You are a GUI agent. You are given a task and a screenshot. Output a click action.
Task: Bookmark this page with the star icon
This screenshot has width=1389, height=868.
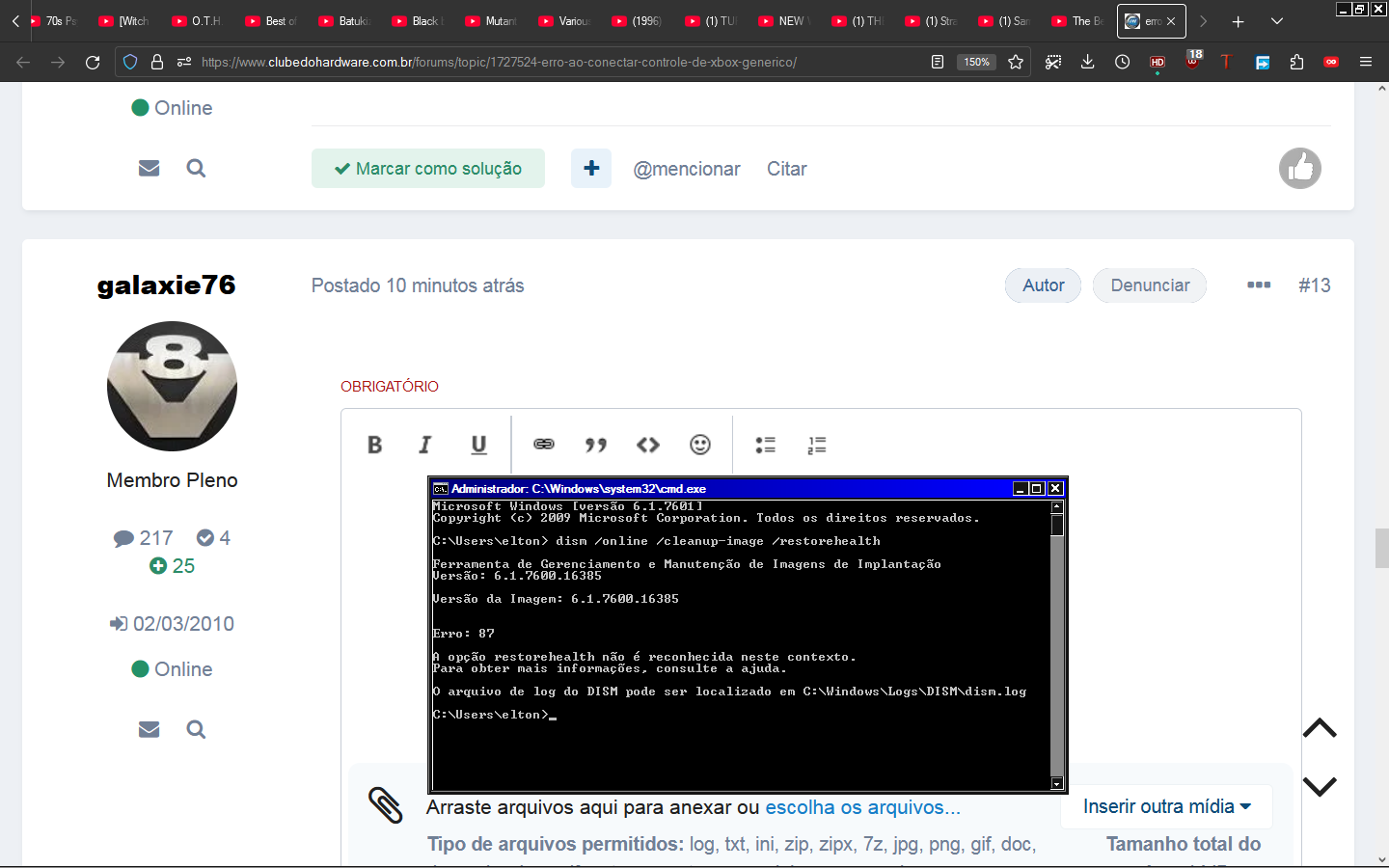(1016, 62)
